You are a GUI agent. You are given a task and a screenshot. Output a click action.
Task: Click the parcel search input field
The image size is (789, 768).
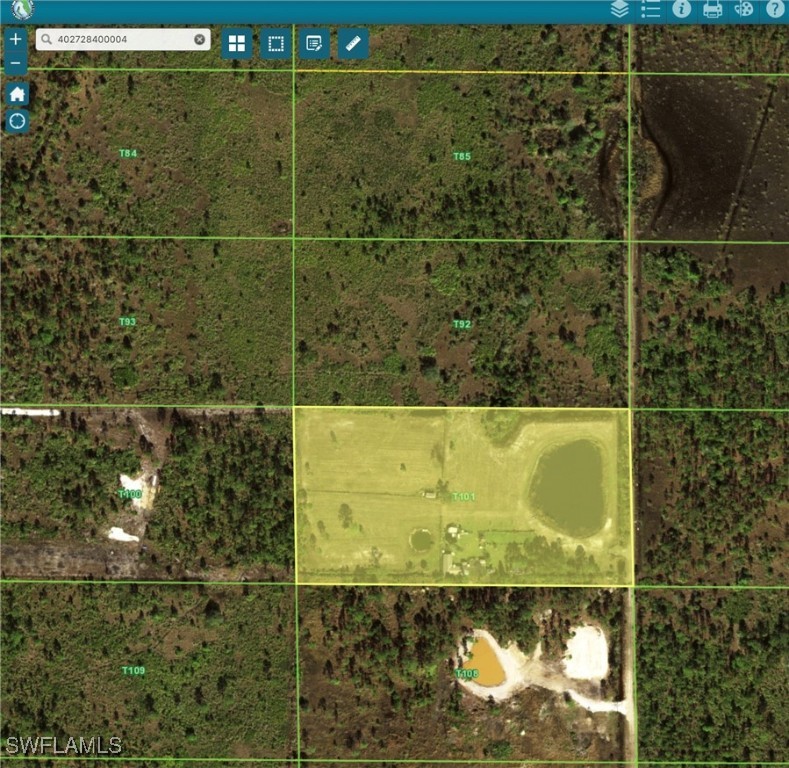[120, 39]
